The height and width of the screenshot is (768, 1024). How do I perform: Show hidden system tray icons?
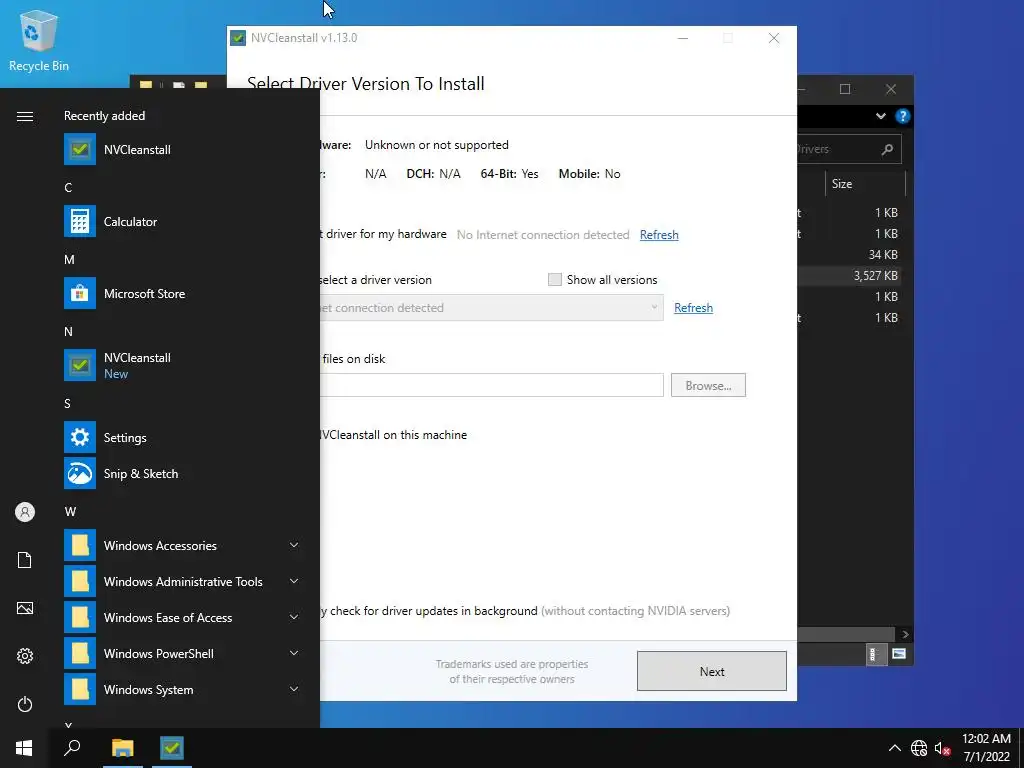(895, 748)
